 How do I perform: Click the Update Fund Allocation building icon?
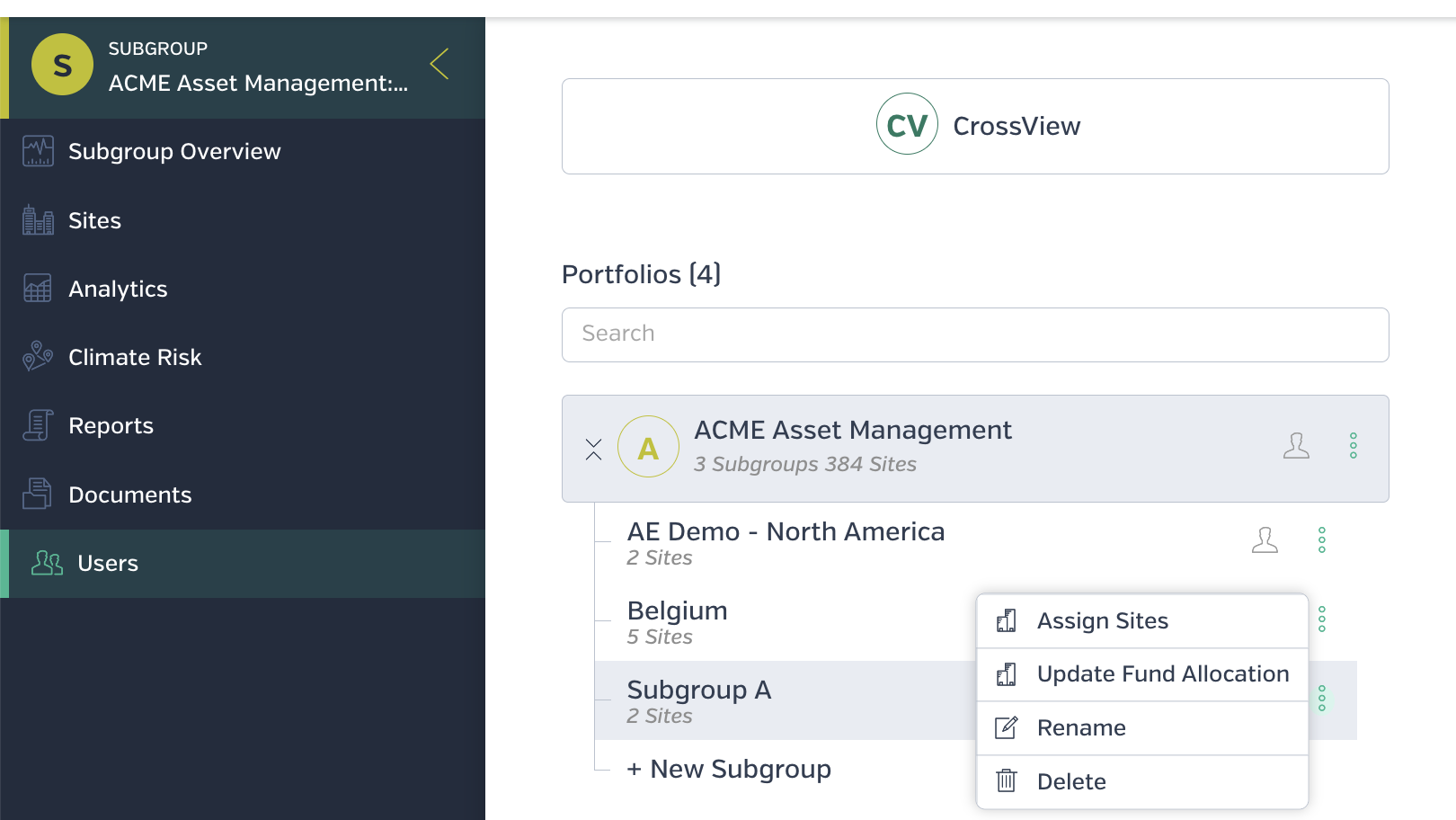(x=1007, y=674)
